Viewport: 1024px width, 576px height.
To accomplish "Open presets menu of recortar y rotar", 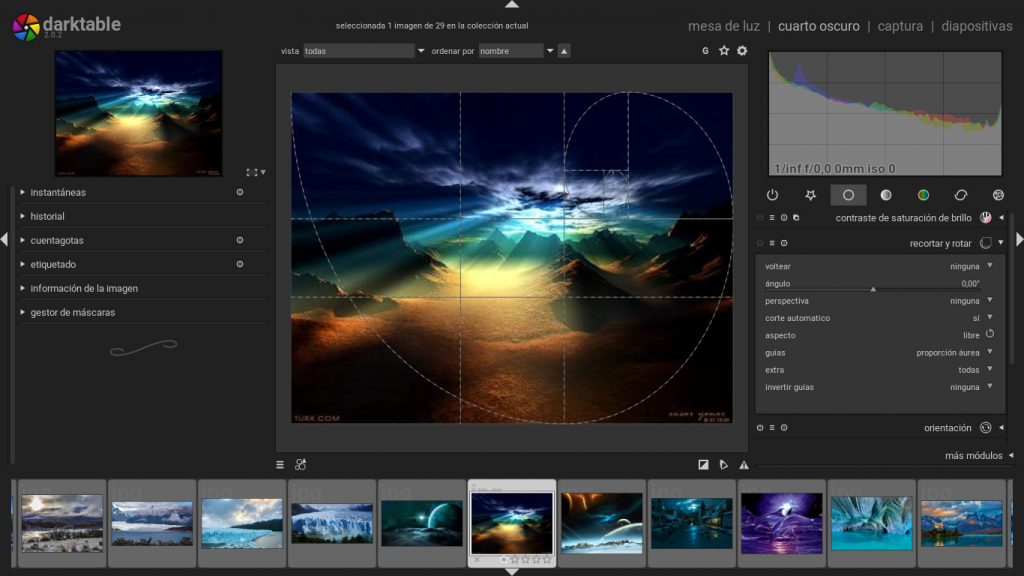I will (772, 243).
